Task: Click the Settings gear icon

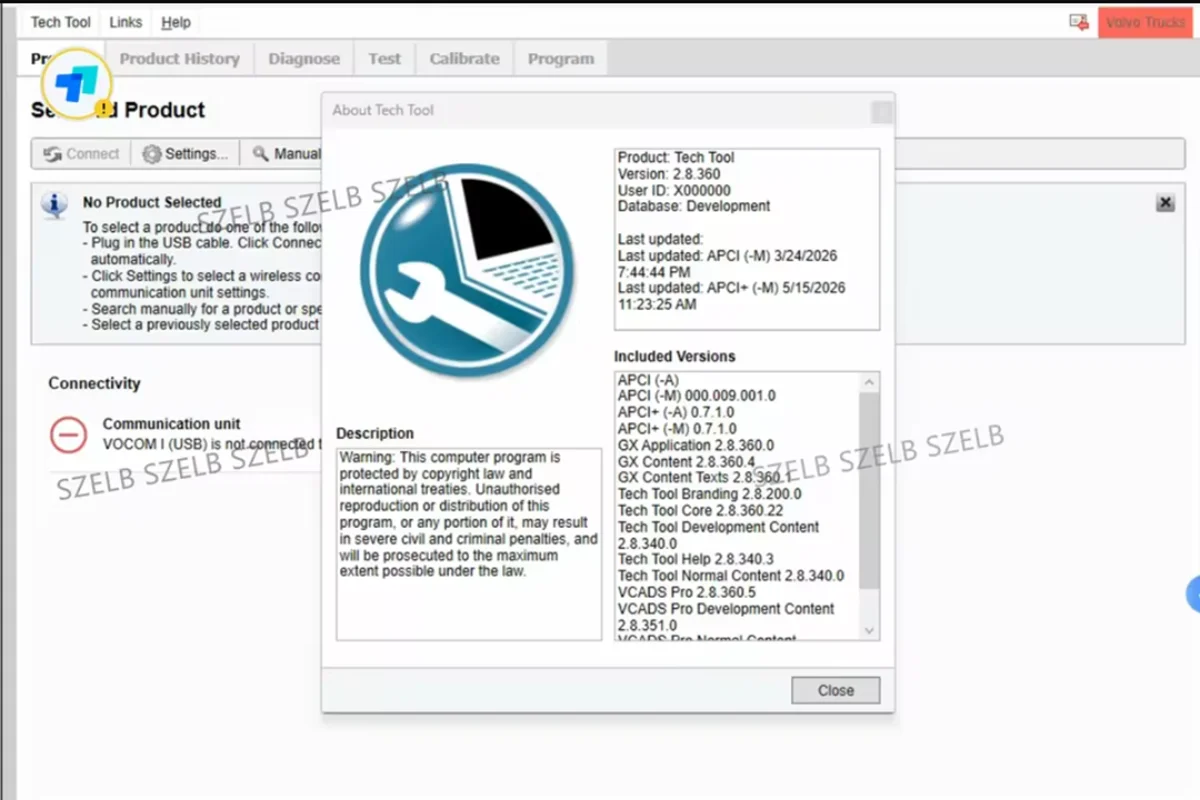Action: [x=151, y=154]
